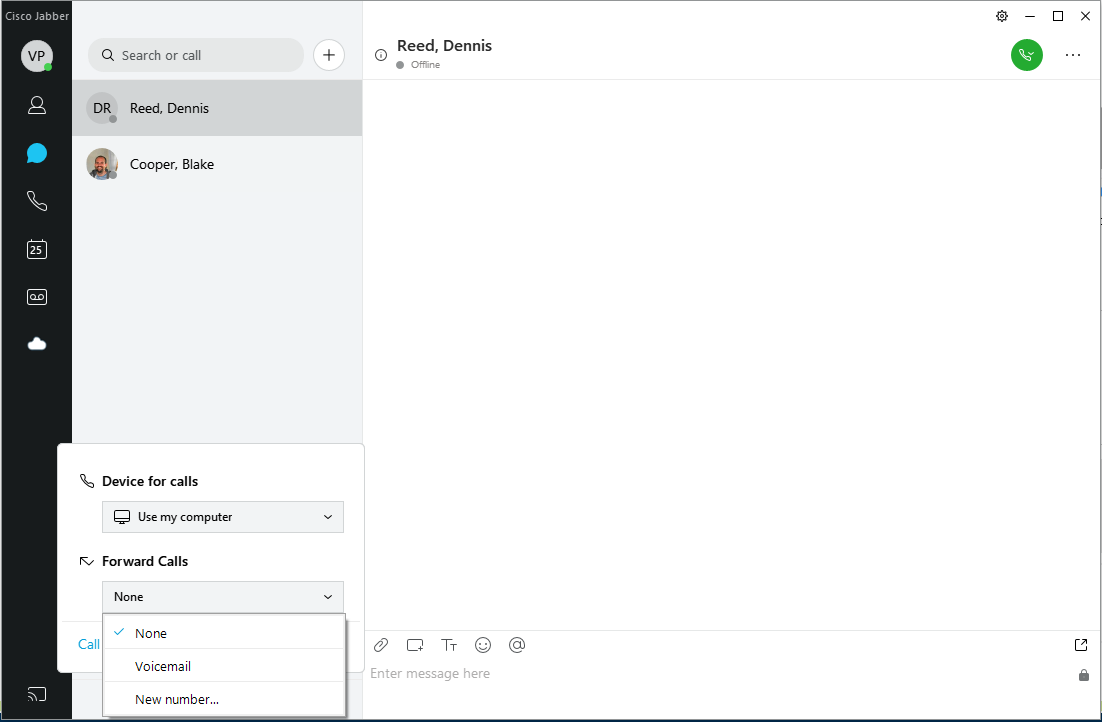Open the Contacts sidebar icon
Image resolution: width=1102 pixels, height=722 pixels.
coord(37,105)
